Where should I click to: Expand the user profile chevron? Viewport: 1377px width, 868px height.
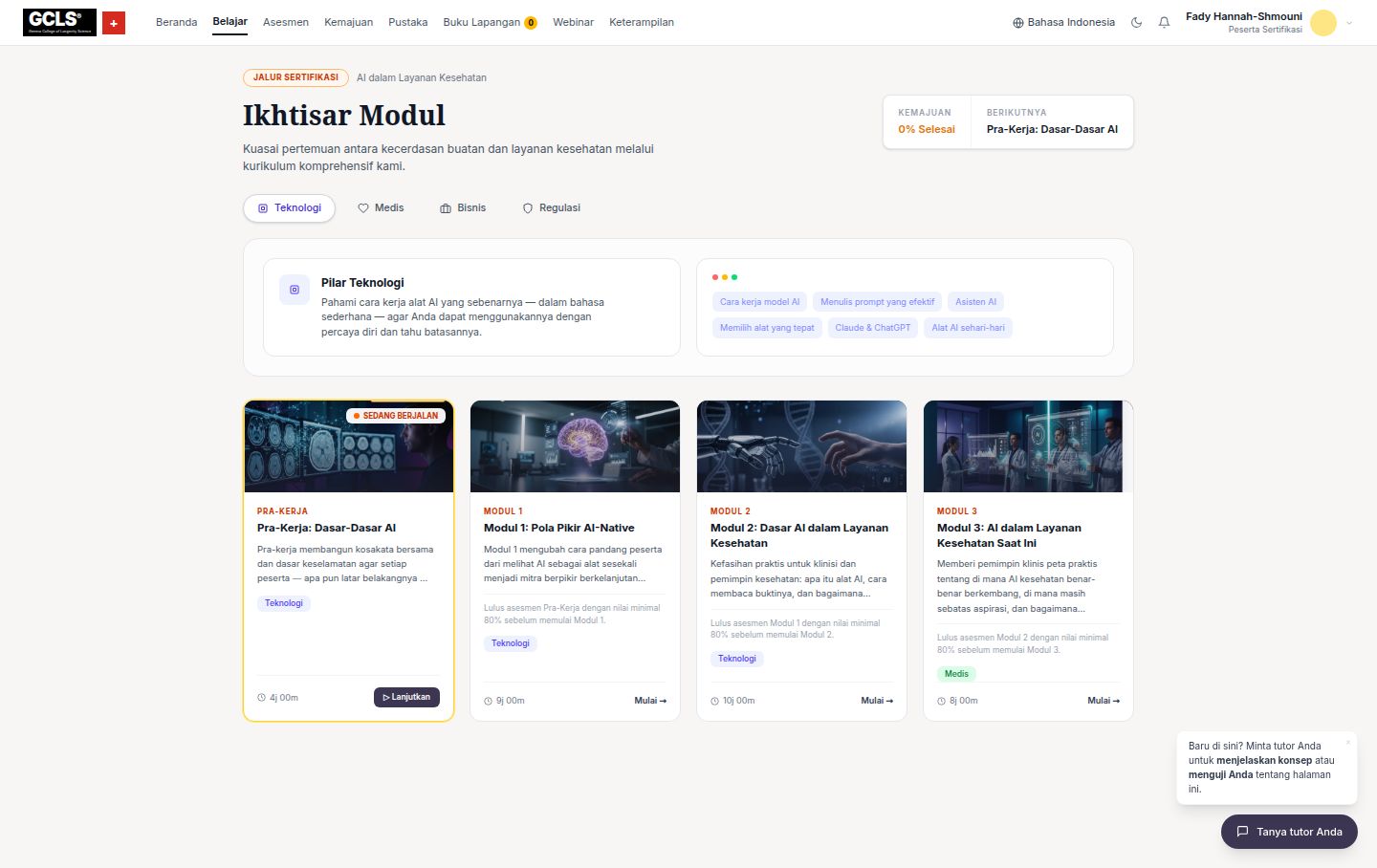tap(1349, 23)
